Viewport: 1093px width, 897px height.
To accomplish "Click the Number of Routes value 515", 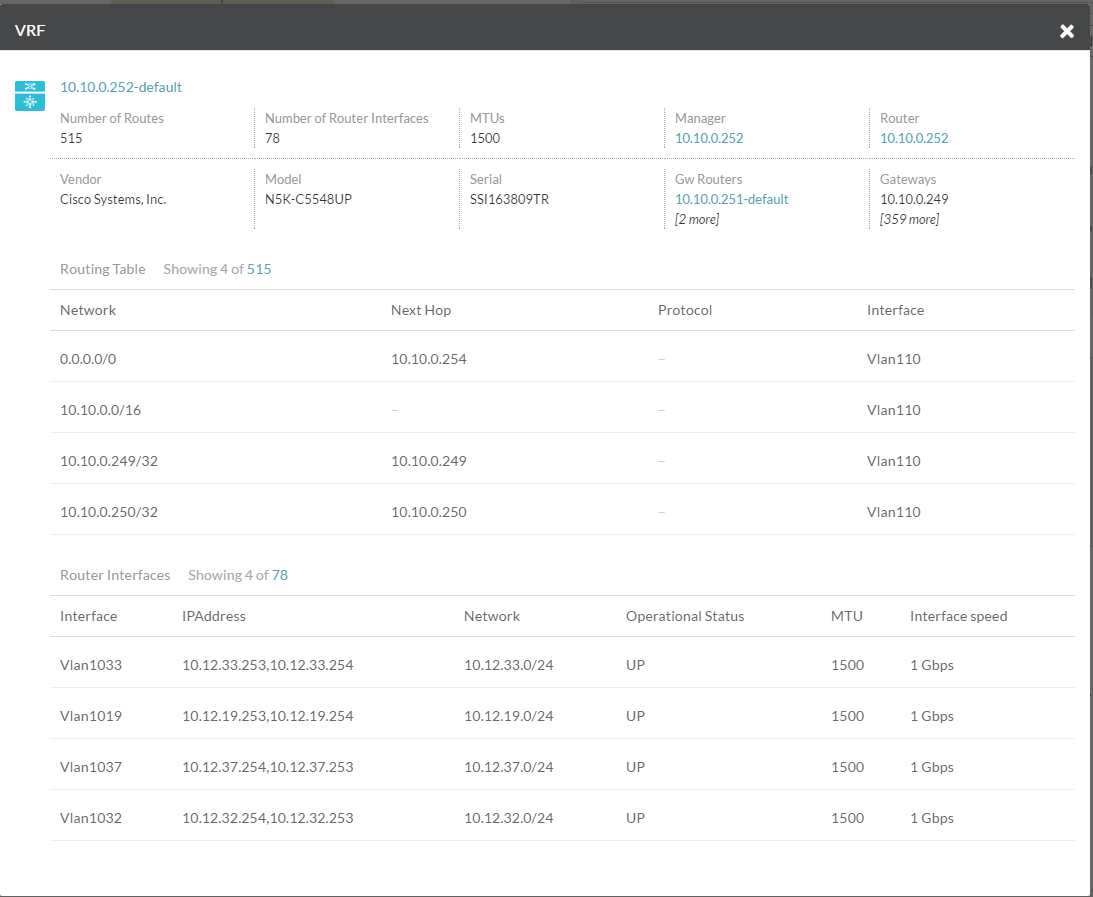I will pos(71,138).
